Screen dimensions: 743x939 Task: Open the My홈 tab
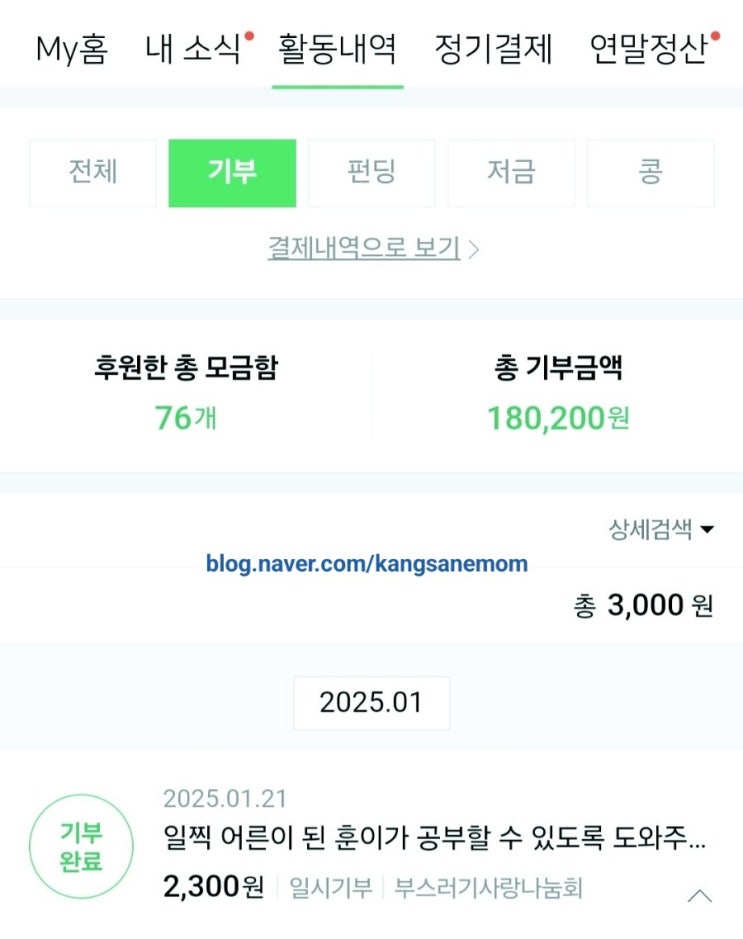(x=72, y=49)
